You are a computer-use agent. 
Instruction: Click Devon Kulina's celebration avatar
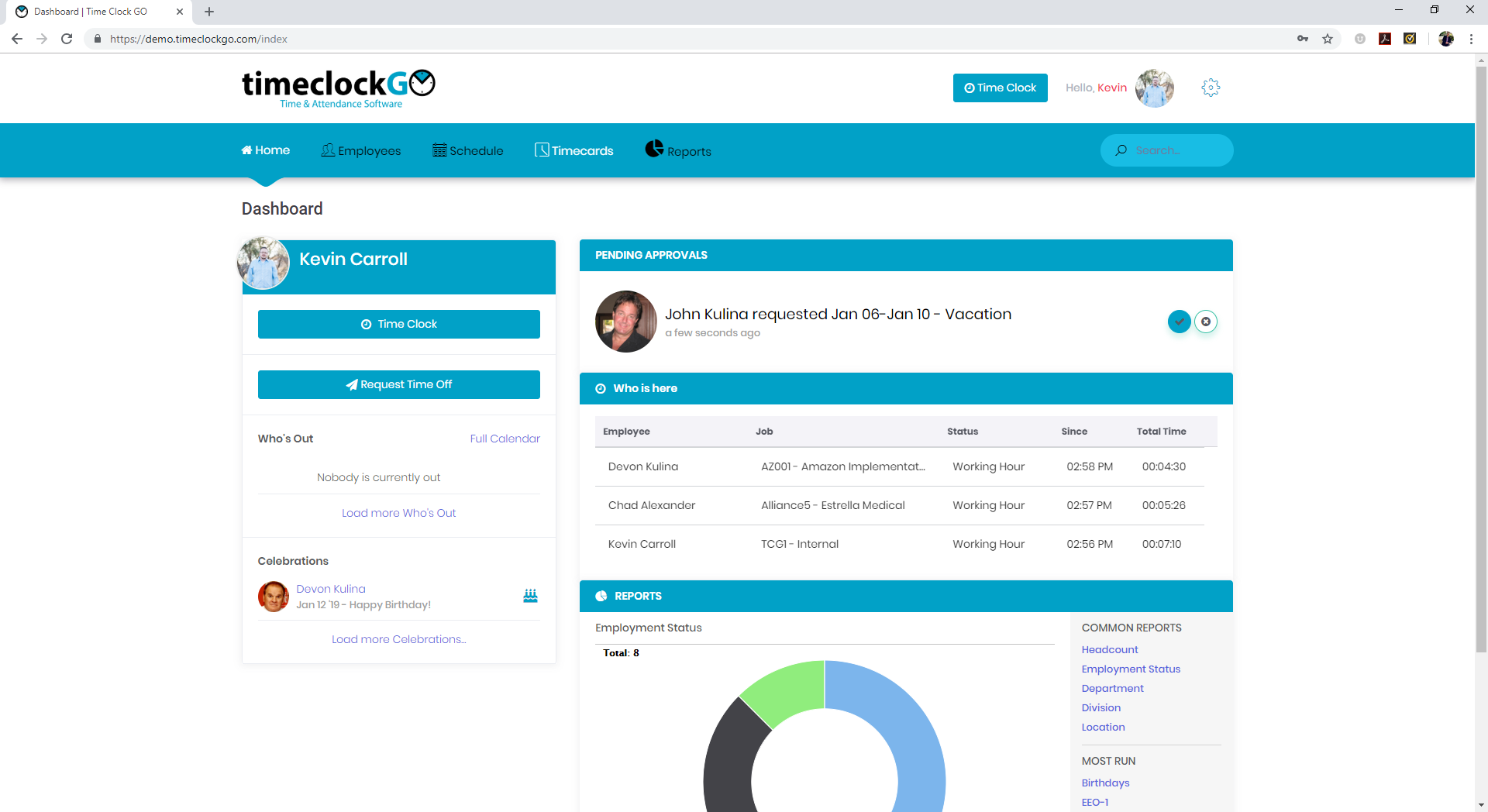274,597
